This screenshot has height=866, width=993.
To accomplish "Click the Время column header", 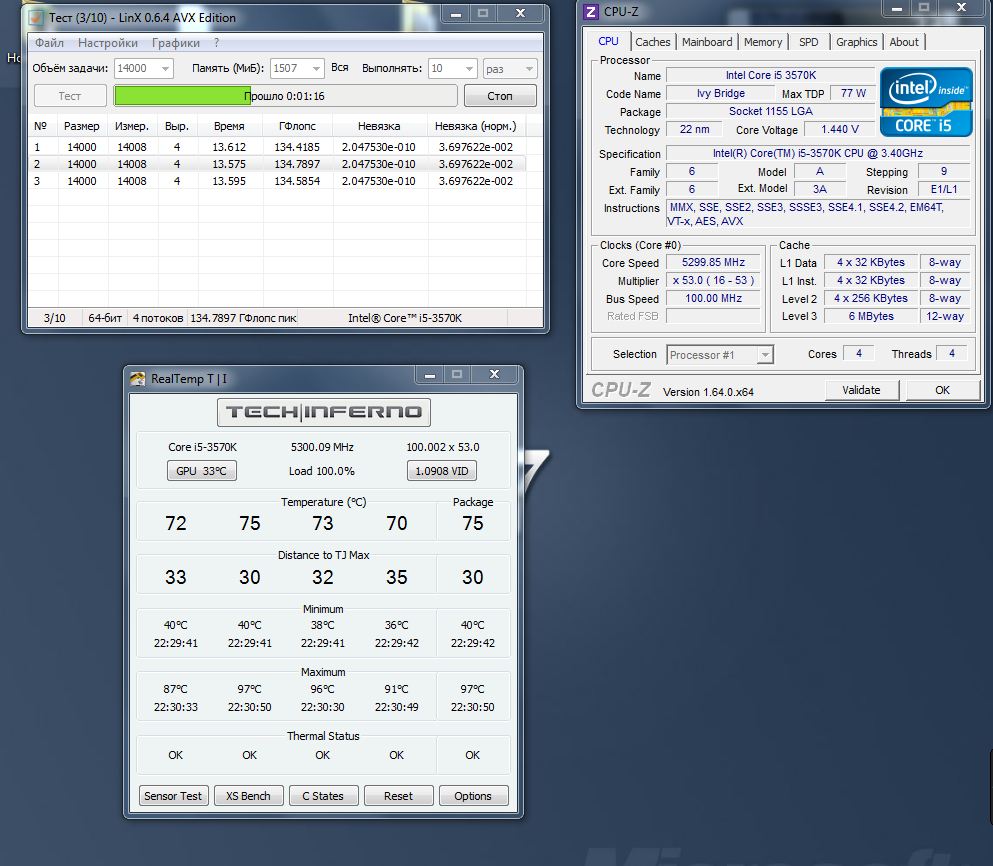I will (x=229, y=126).
